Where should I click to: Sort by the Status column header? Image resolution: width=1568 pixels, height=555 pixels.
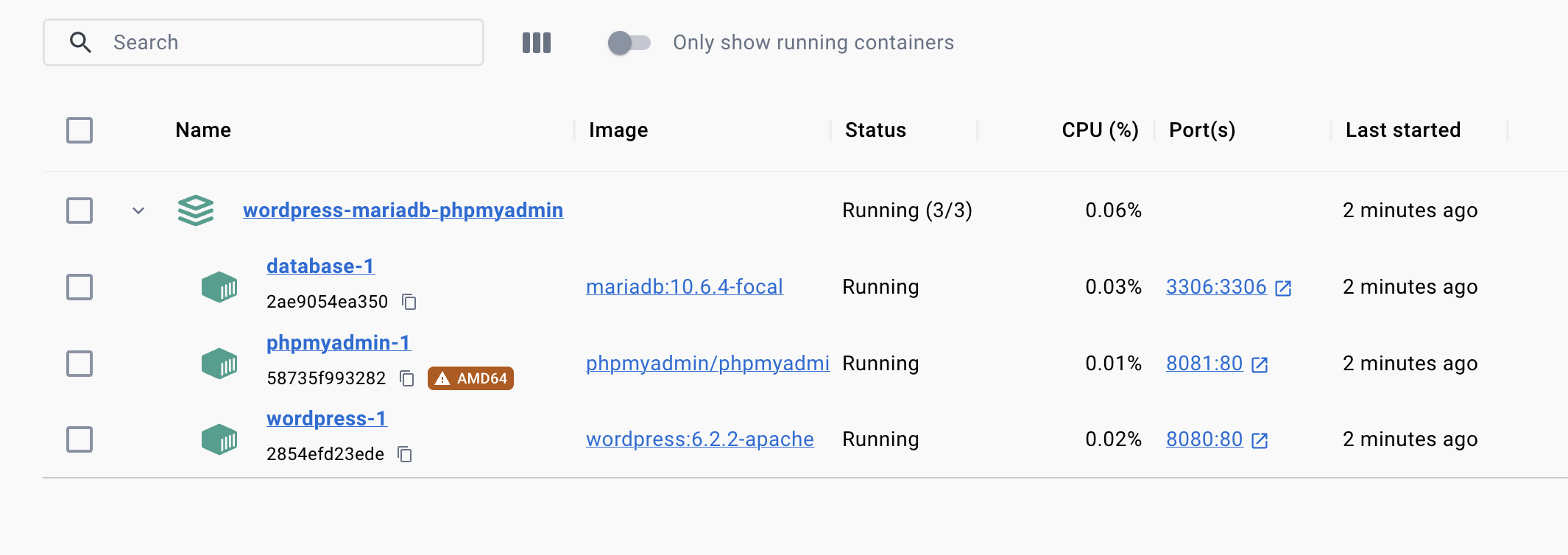point(875,130)
